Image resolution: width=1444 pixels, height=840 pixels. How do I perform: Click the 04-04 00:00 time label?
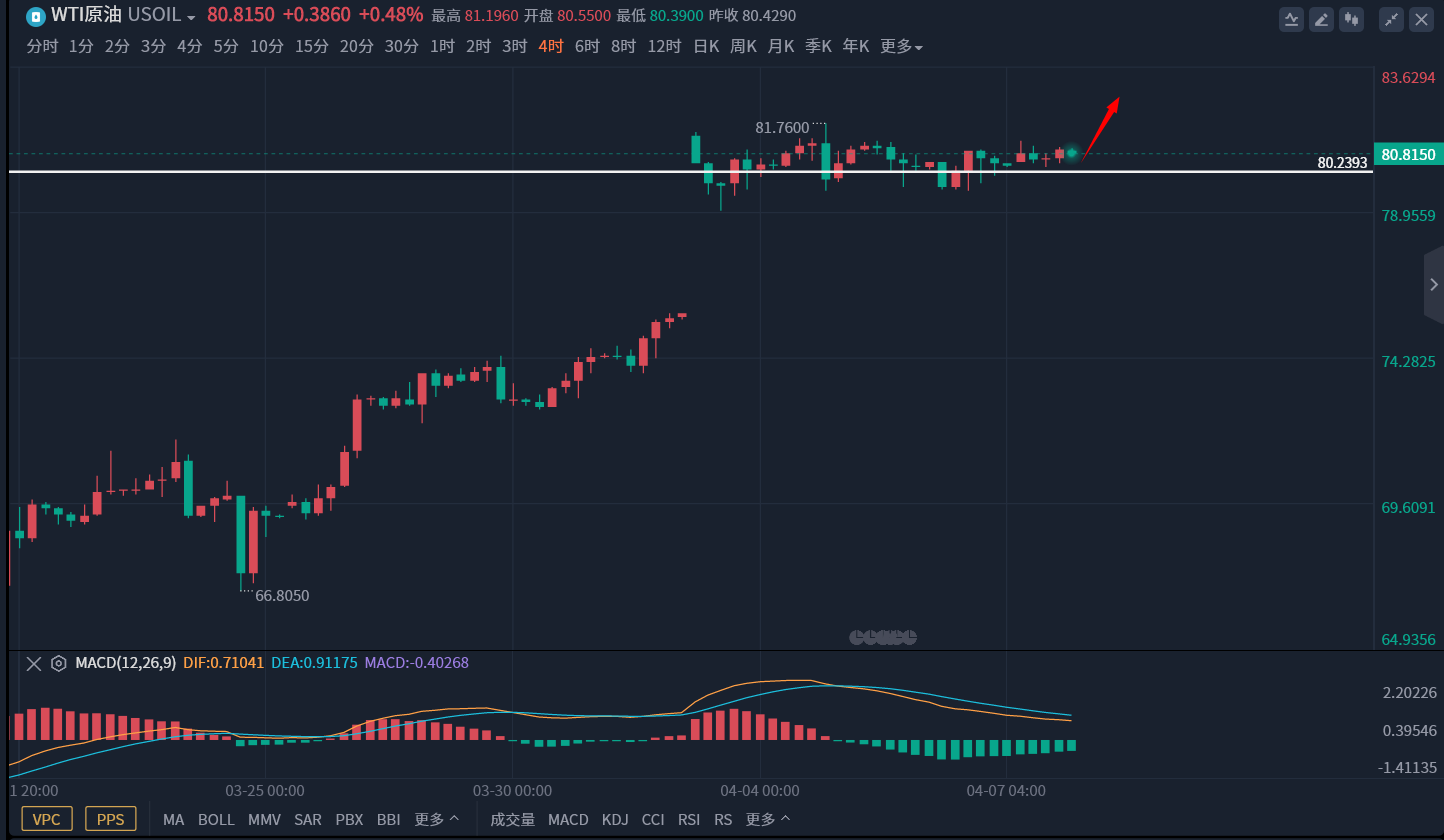tap(760, 791)
